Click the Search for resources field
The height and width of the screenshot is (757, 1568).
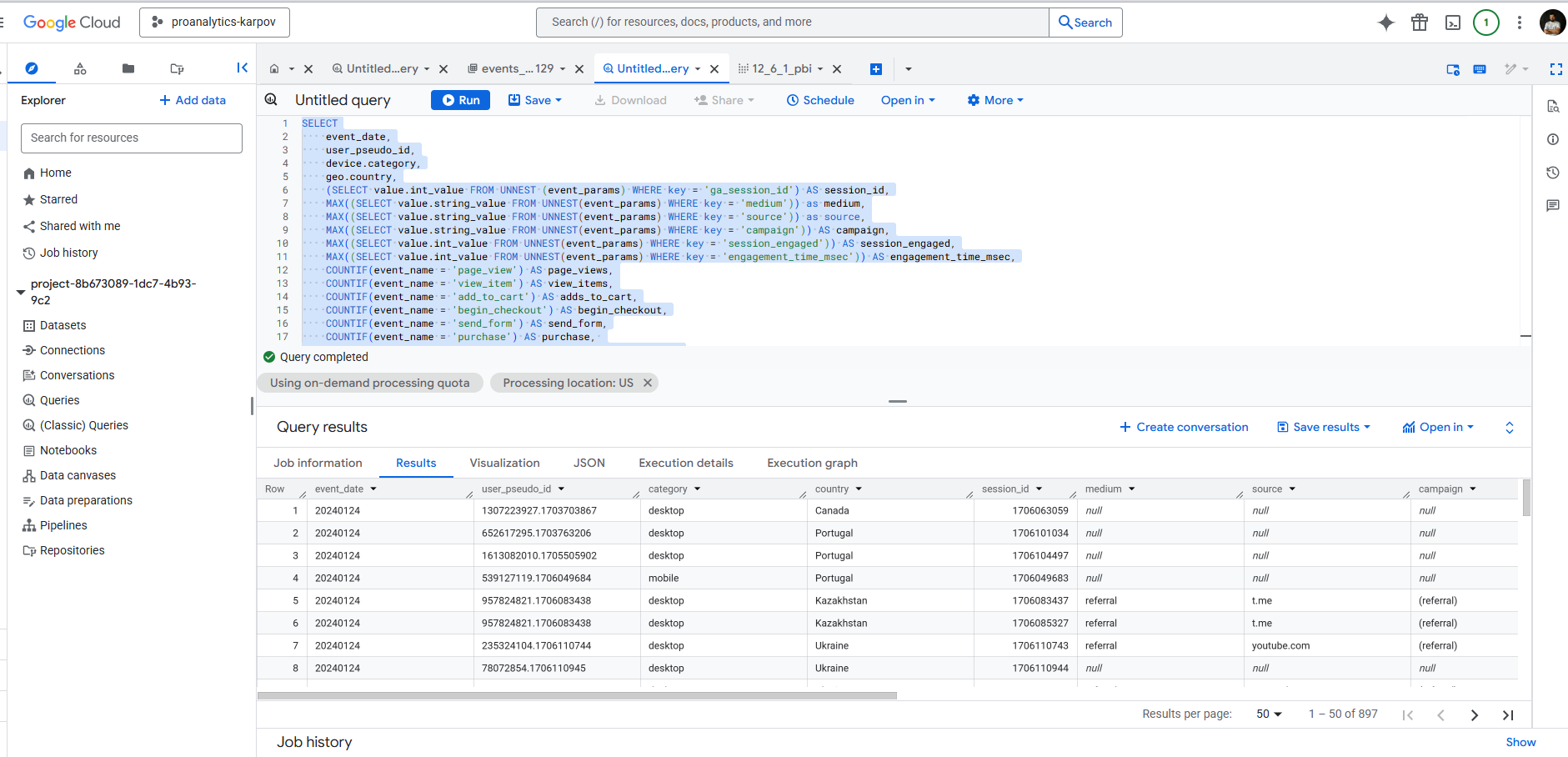tap(132, 138)
